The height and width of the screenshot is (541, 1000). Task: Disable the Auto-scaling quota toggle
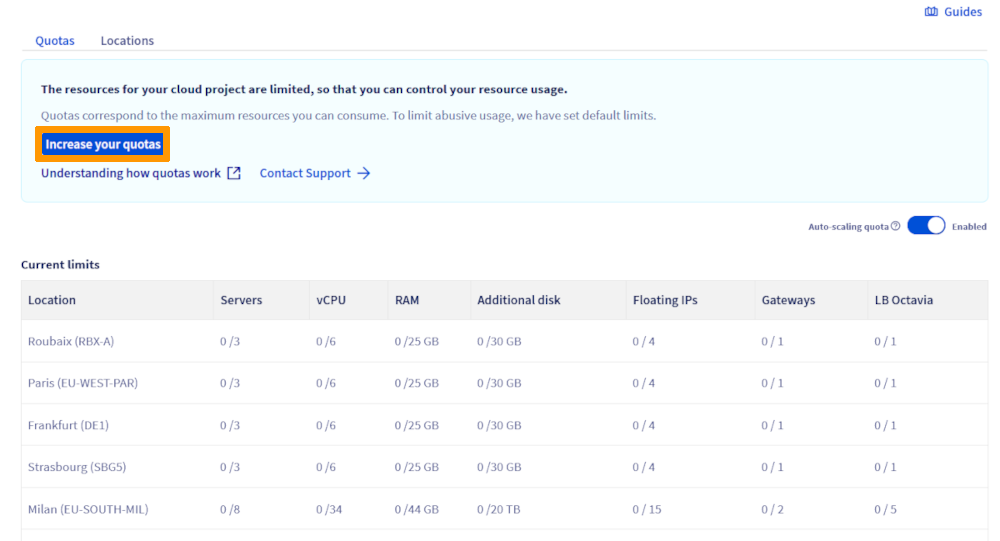tap(926, 226)
